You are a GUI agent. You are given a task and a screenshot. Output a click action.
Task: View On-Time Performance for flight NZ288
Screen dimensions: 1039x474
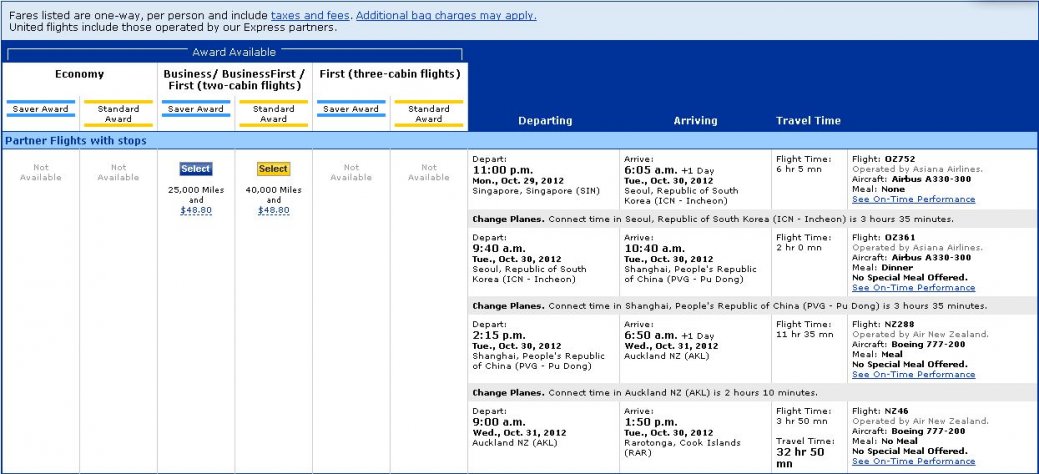tap(913, 374)
